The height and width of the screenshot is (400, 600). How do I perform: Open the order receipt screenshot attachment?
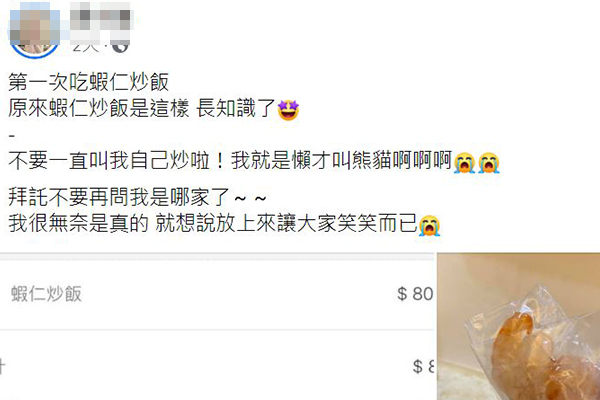click(x=217, y=327)
